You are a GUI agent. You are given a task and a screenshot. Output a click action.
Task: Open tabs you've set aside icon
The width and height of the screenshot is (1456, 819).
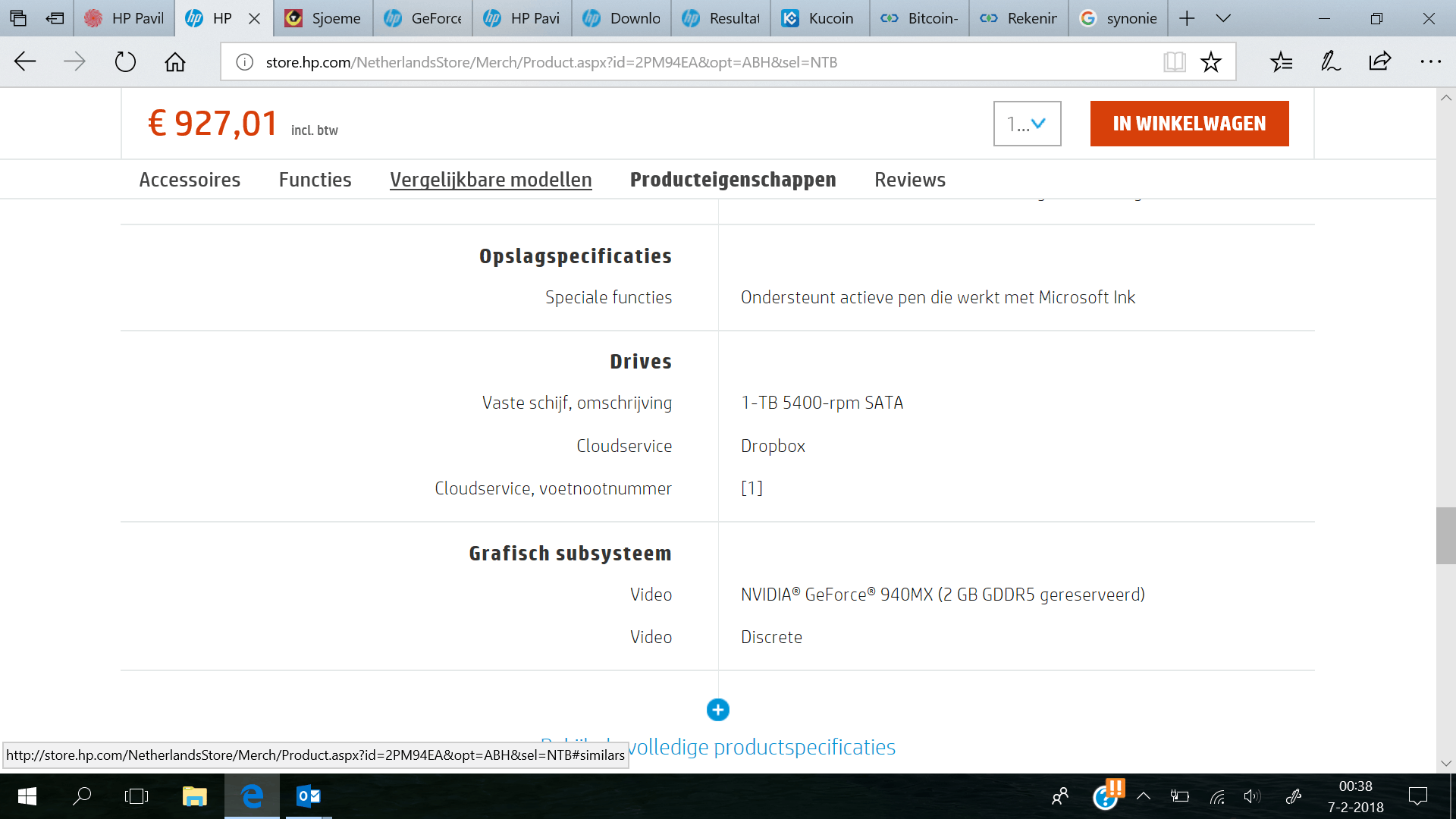[18, 18]
